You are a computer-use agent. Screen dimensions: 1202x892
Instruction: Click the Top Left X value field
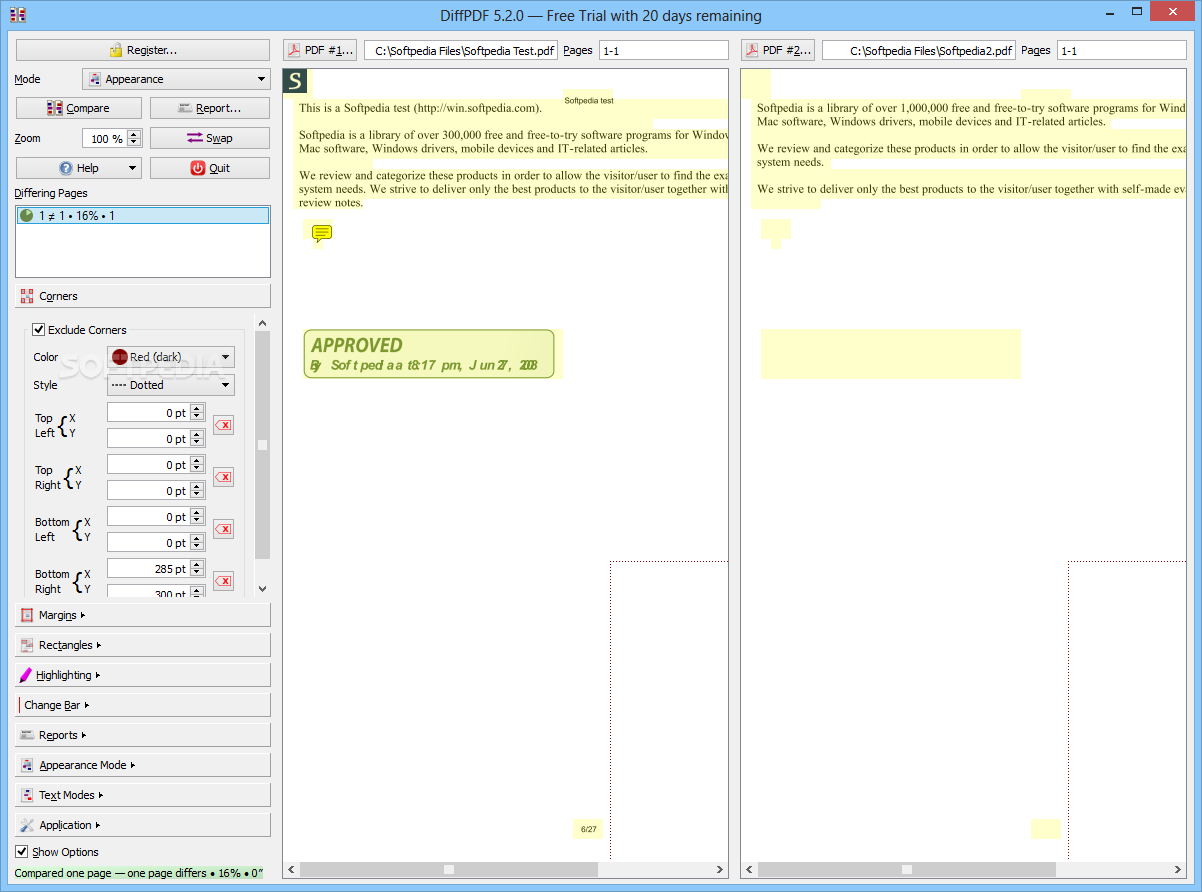pyautogui.click(x=148, y=412)
